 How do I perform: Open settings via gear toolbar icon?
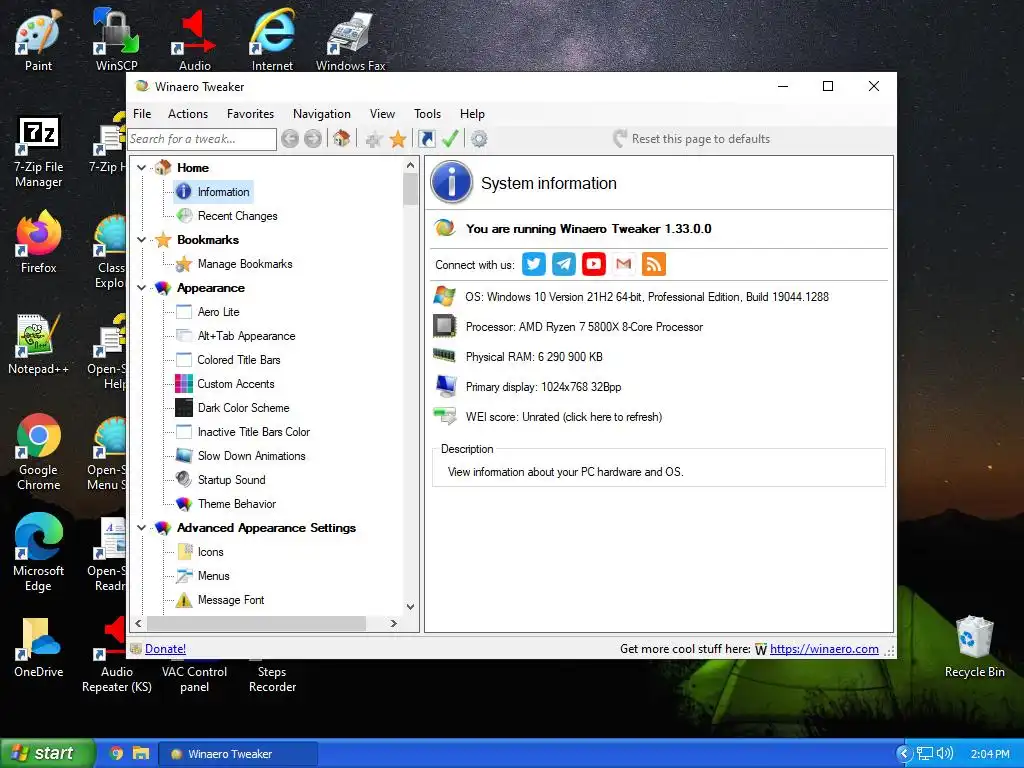coord(479,138)
